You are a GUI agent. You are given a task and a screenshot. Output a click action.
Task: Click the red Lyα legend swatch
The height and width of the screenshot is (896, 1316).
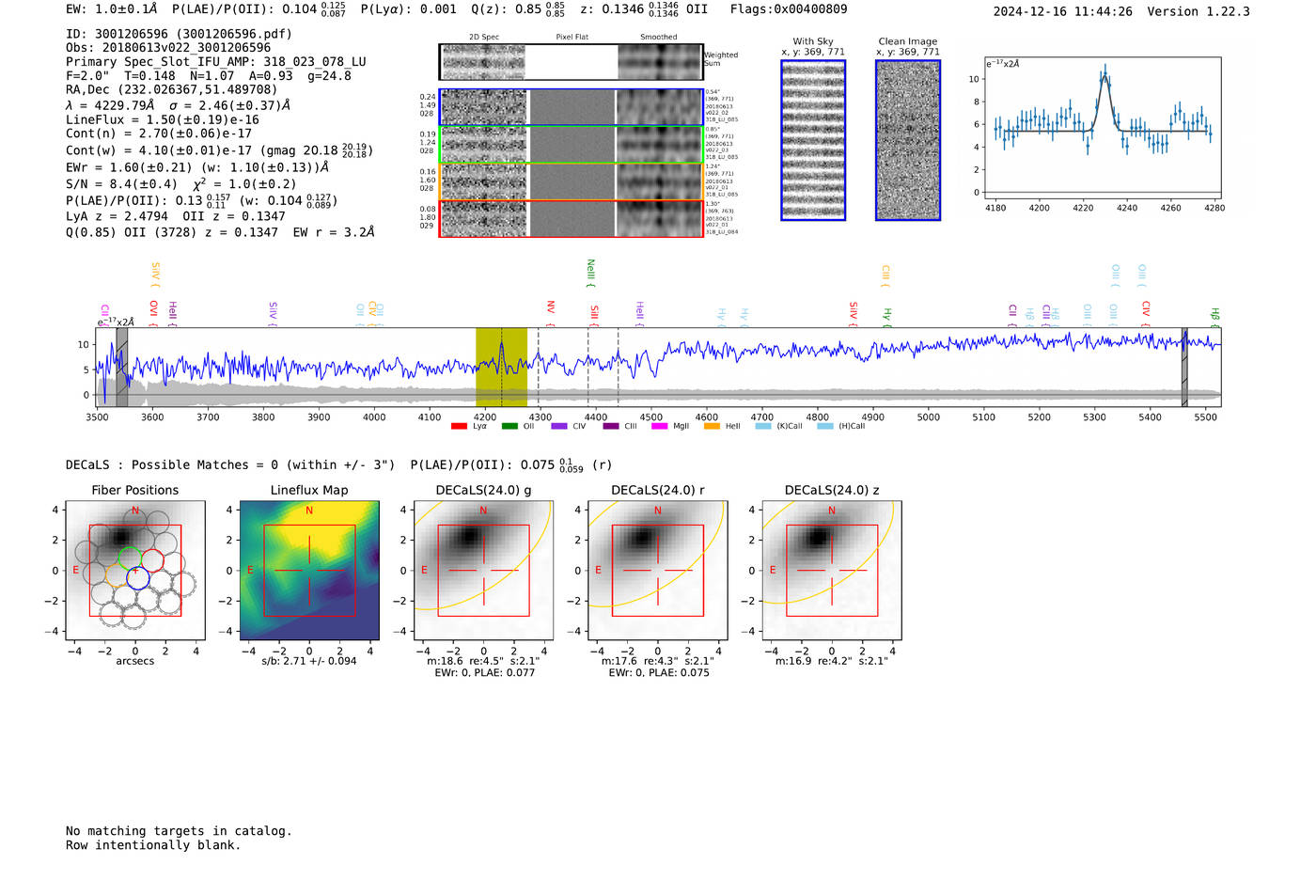tap(459, 427)
